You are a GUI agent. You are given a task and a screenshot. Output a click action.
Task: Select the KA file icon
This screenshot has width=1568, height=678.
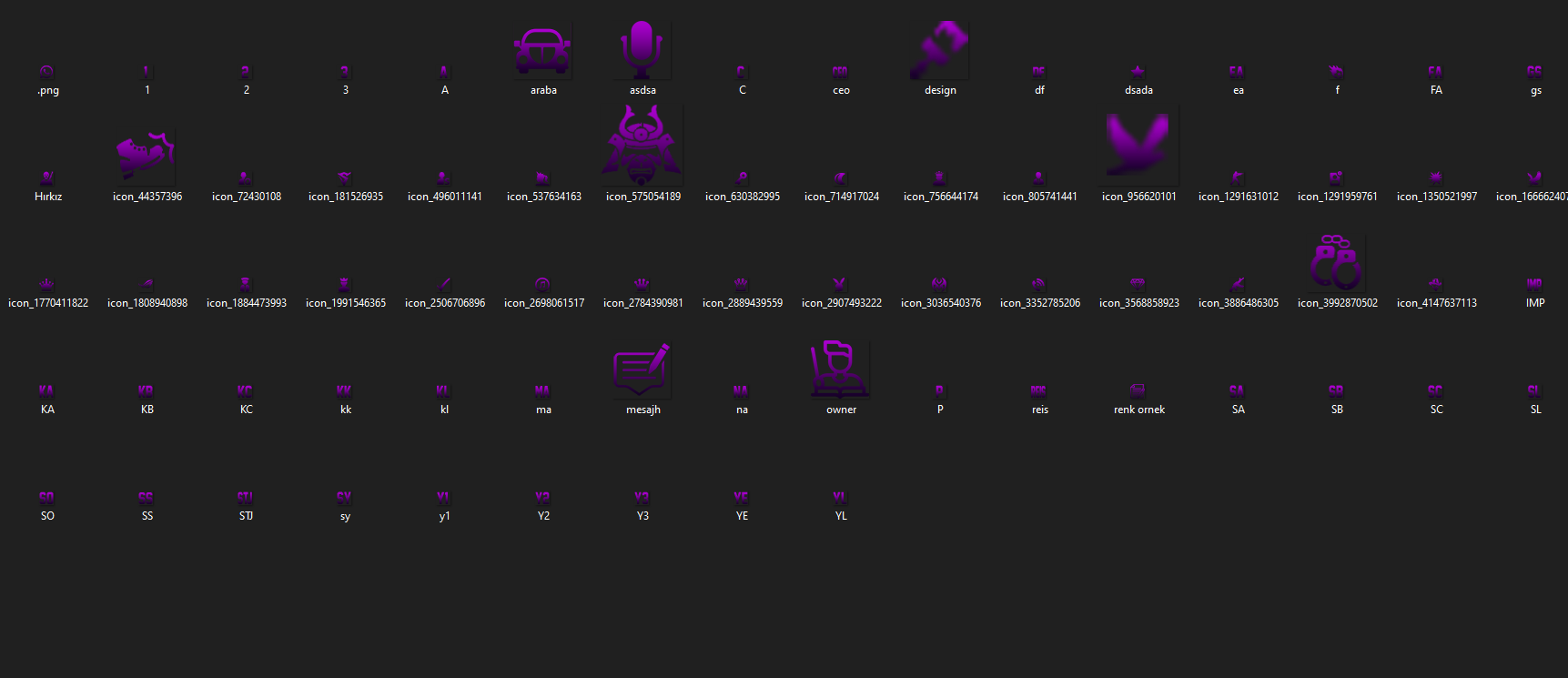(x=46, y=390)
